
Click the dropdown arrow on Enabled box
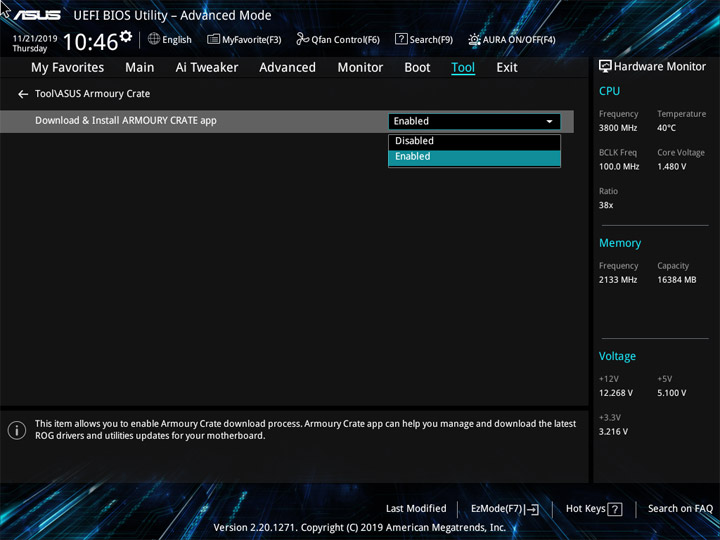[549, 122]
